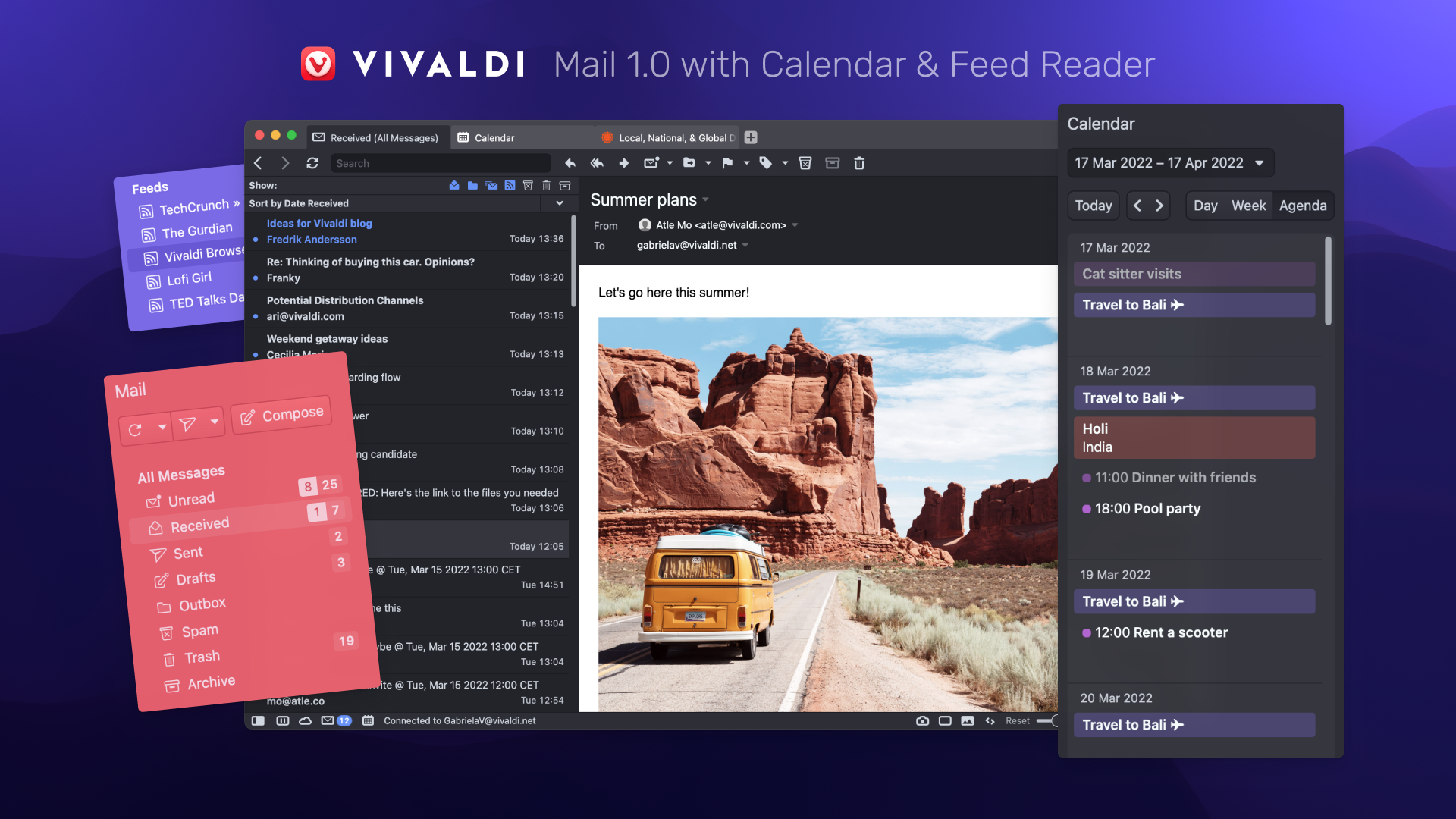Toggle to Week view in Calendar
Viewport: 1456px width, 819px height.
pos(1249,205)
